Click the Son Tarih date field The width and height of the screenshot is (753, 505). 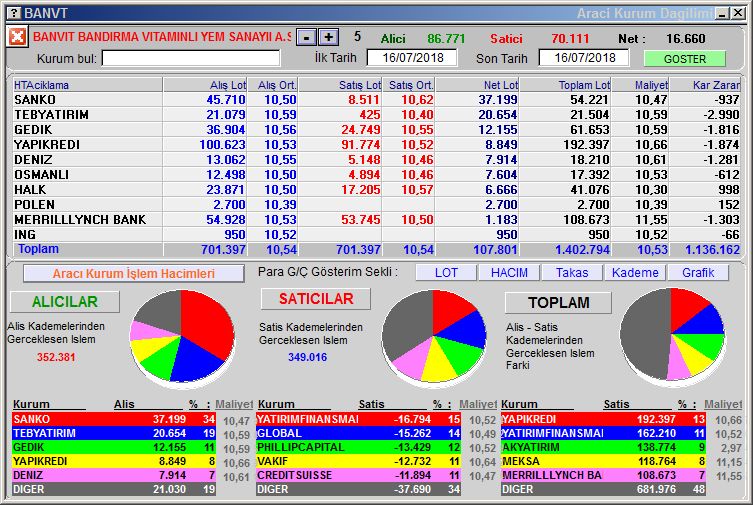tap(584, 58)
